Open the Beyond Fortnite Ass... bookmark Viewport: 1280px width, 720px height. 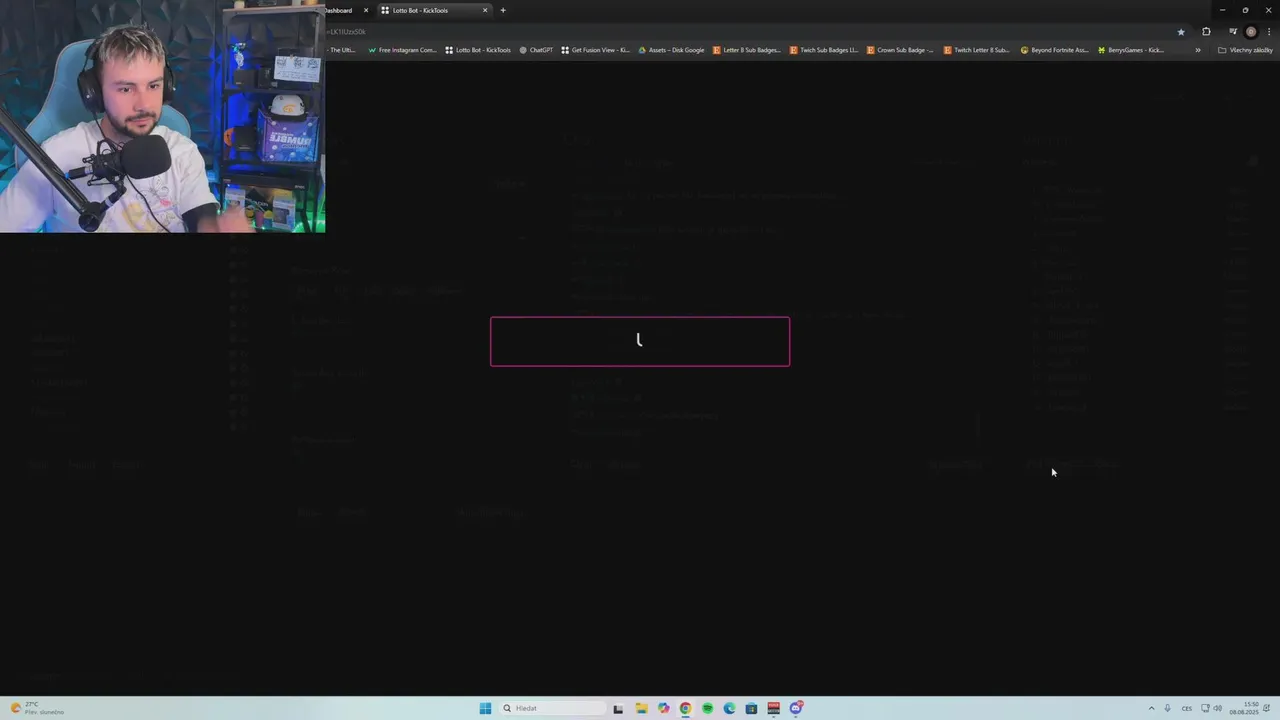1054,50
